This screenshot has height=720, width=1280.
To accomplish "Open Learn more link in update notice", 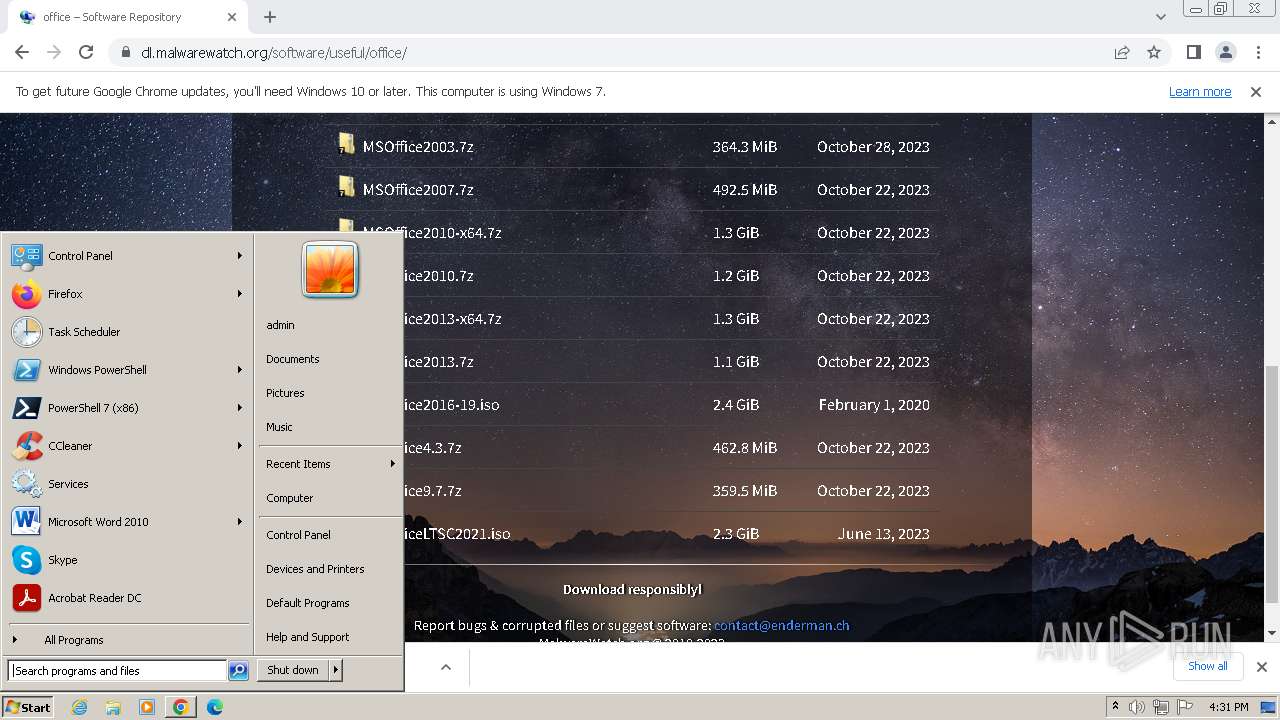I will [x=1200, y=91].
